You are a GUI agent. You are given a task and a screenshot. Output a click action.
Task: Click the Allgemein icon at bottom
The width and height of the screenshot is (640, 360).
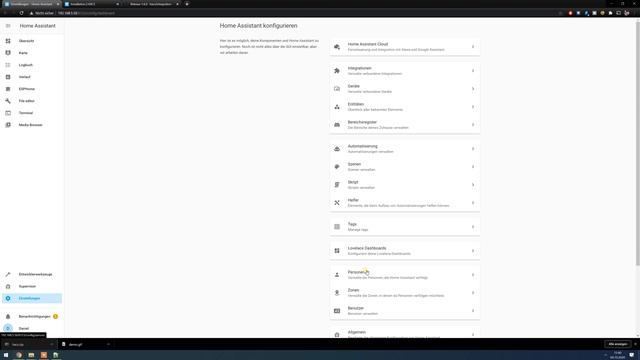tap(337, 335)
